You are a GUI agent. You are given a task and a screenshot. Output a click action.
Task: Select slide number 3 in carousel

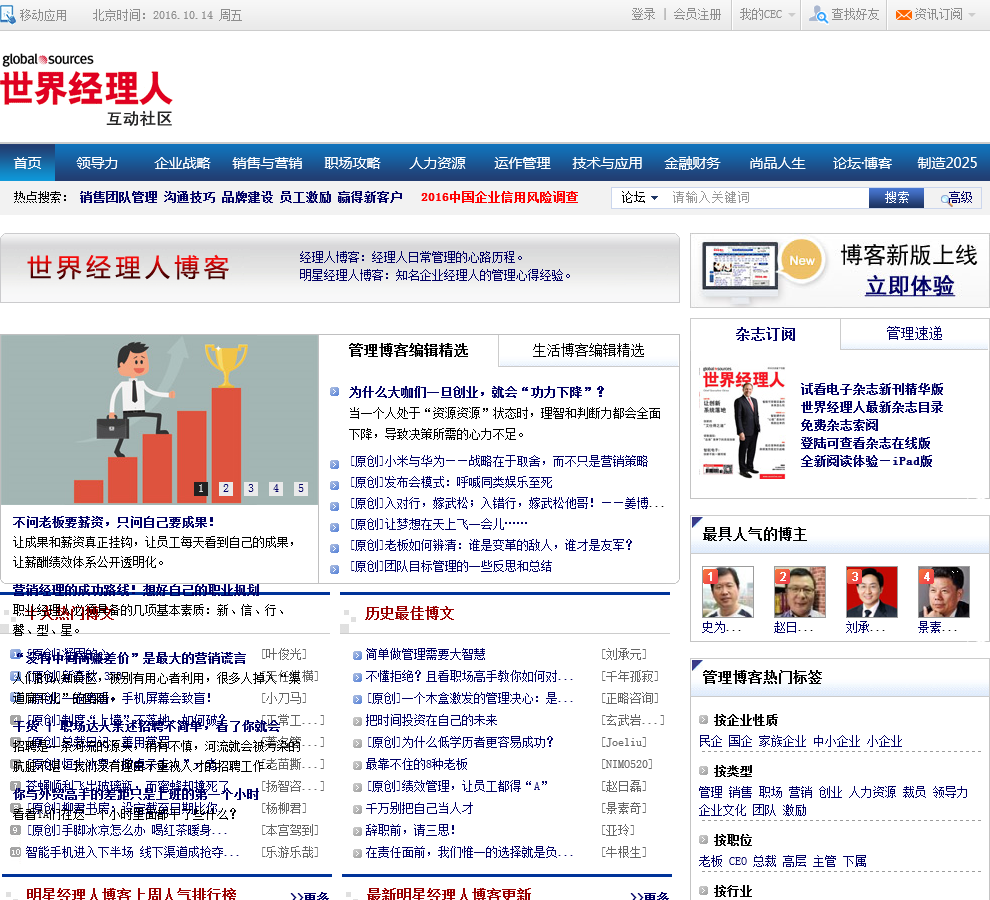251,488
